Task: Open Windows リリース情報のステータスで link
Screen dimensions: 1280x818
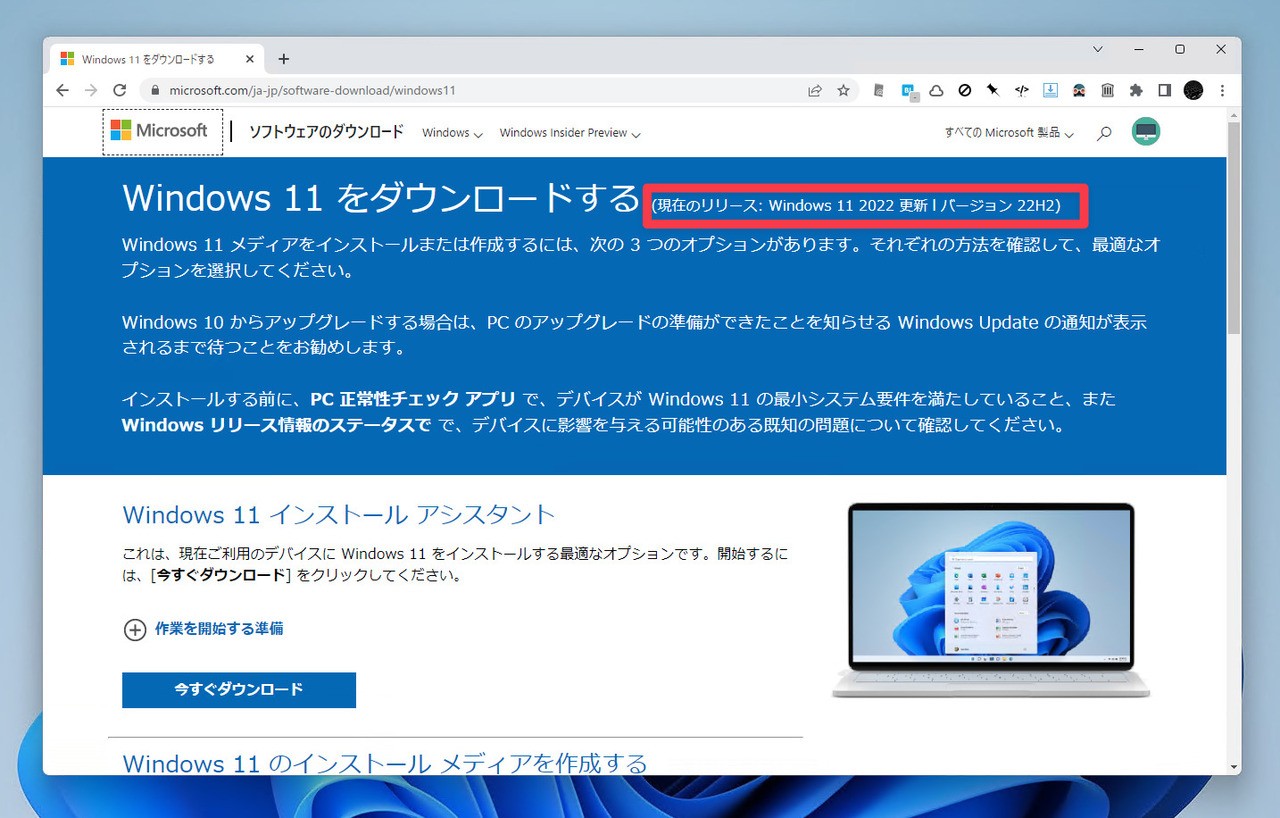Action: [x=277, y=425]
